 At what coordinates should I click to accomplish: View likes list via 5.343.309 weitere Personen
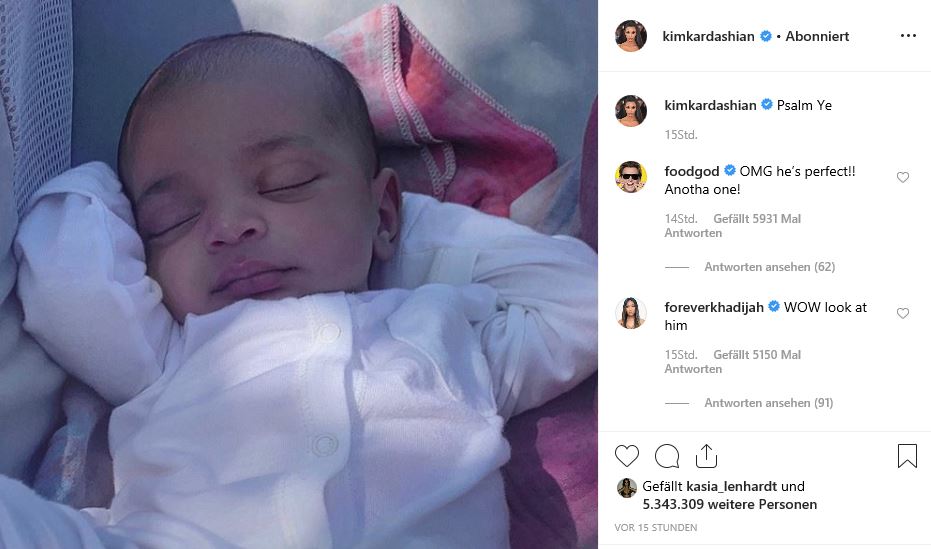coord(730,504)
